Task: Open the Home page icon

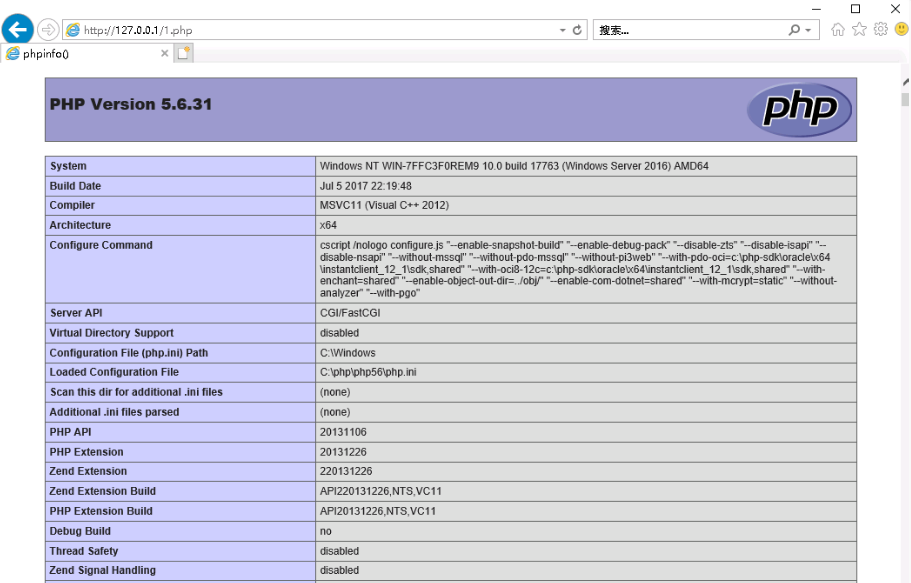Action: [x=838, y=29]
